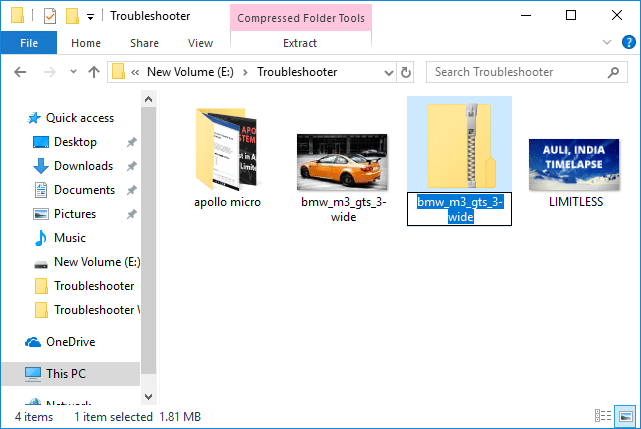
Task: Open the File ribbon tab
Action: click(29, 43)
